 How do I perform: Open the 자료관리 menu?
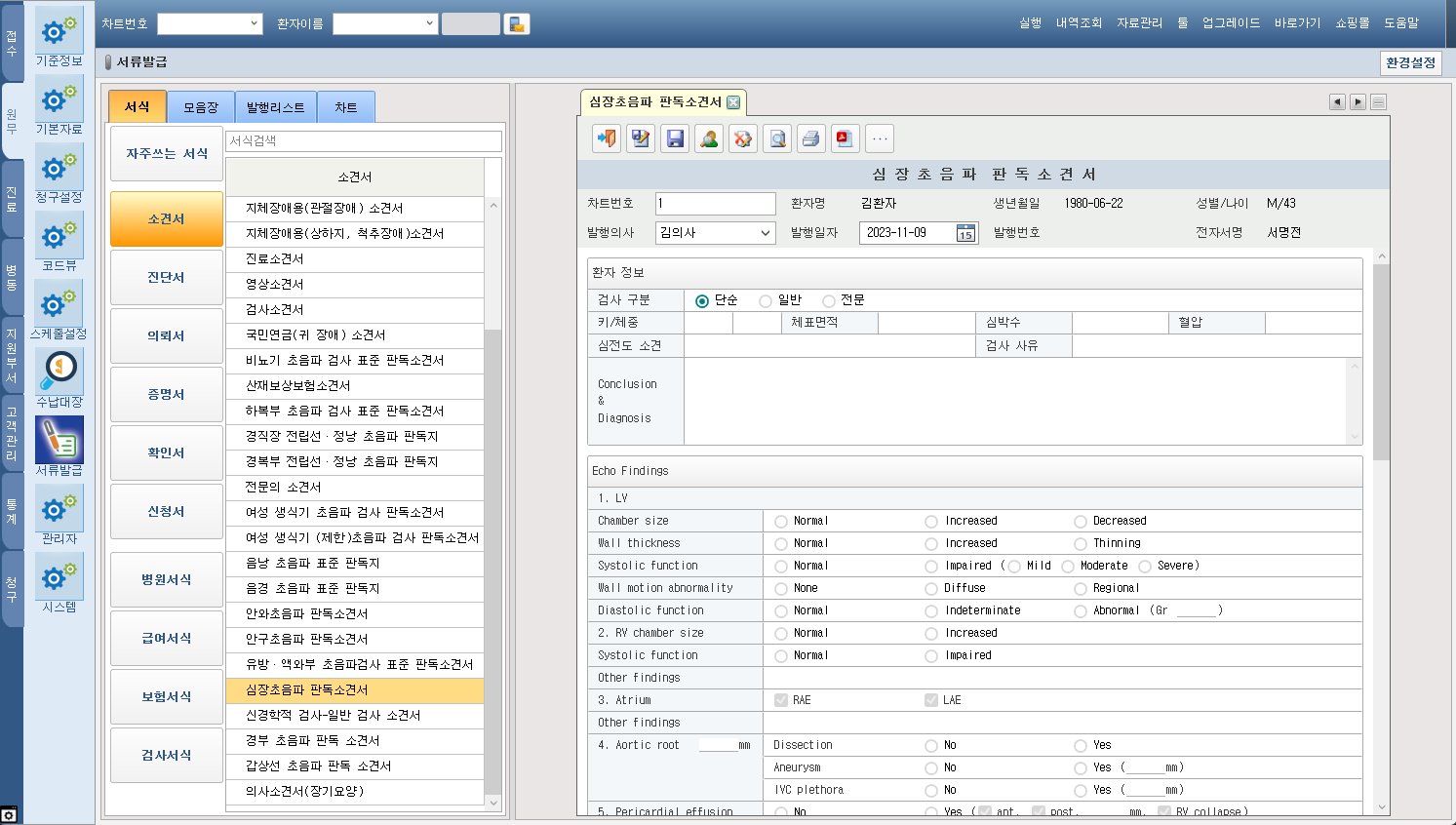coord(1139,22)
